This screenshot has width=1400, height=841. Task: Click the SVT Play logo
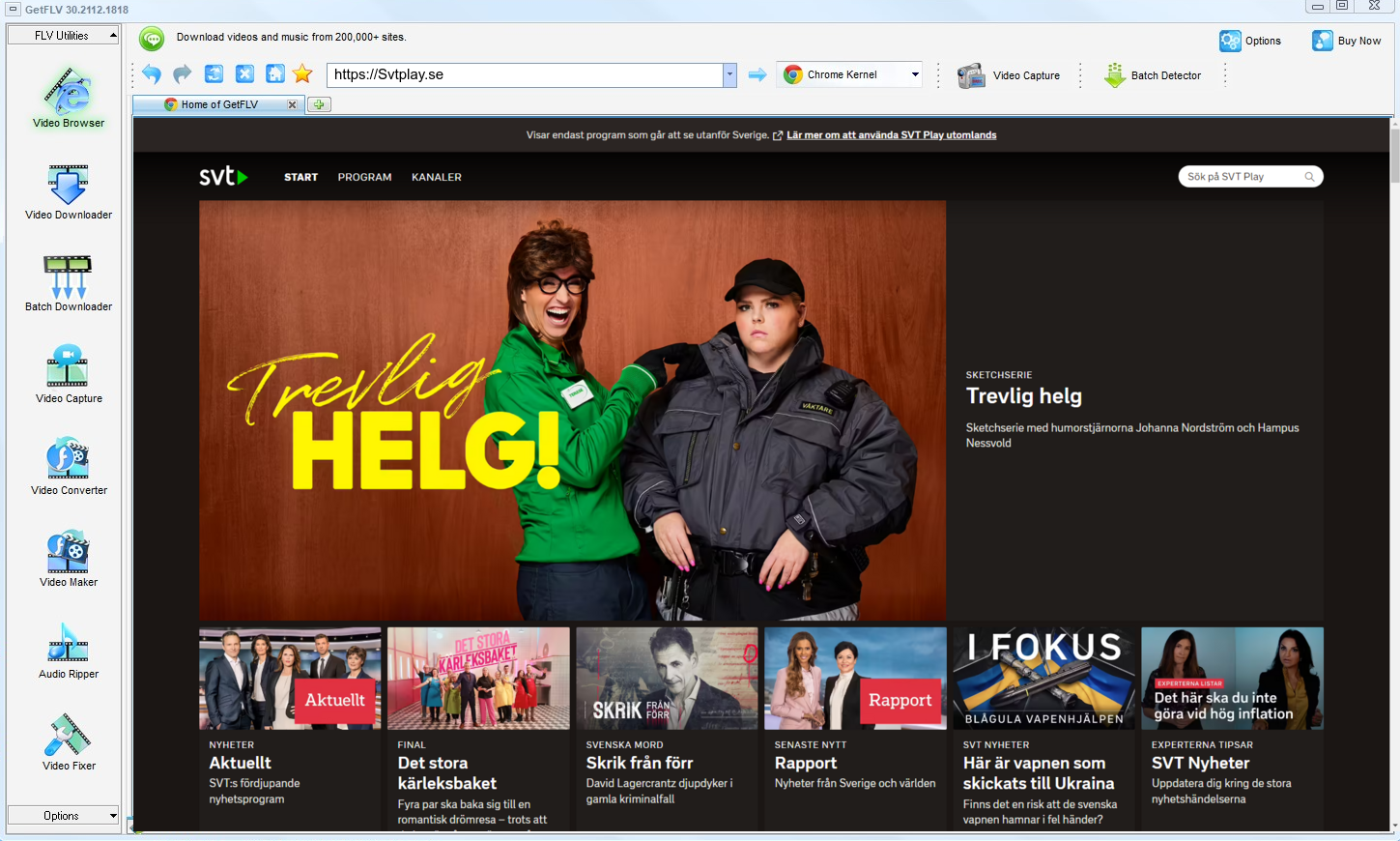pyautogui.click(x=223, y=177)
